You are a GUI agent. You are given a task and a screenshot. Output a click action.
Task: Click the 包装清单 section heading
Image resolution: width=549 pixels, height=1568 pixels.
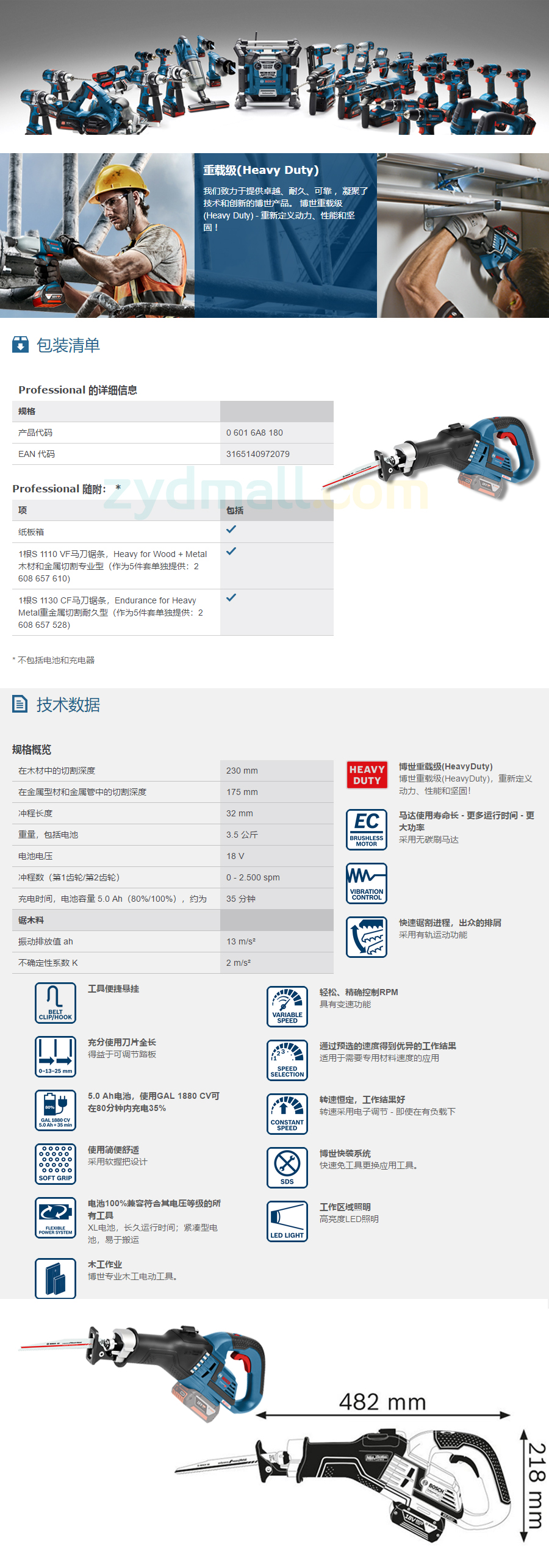(x=68, y=345)
